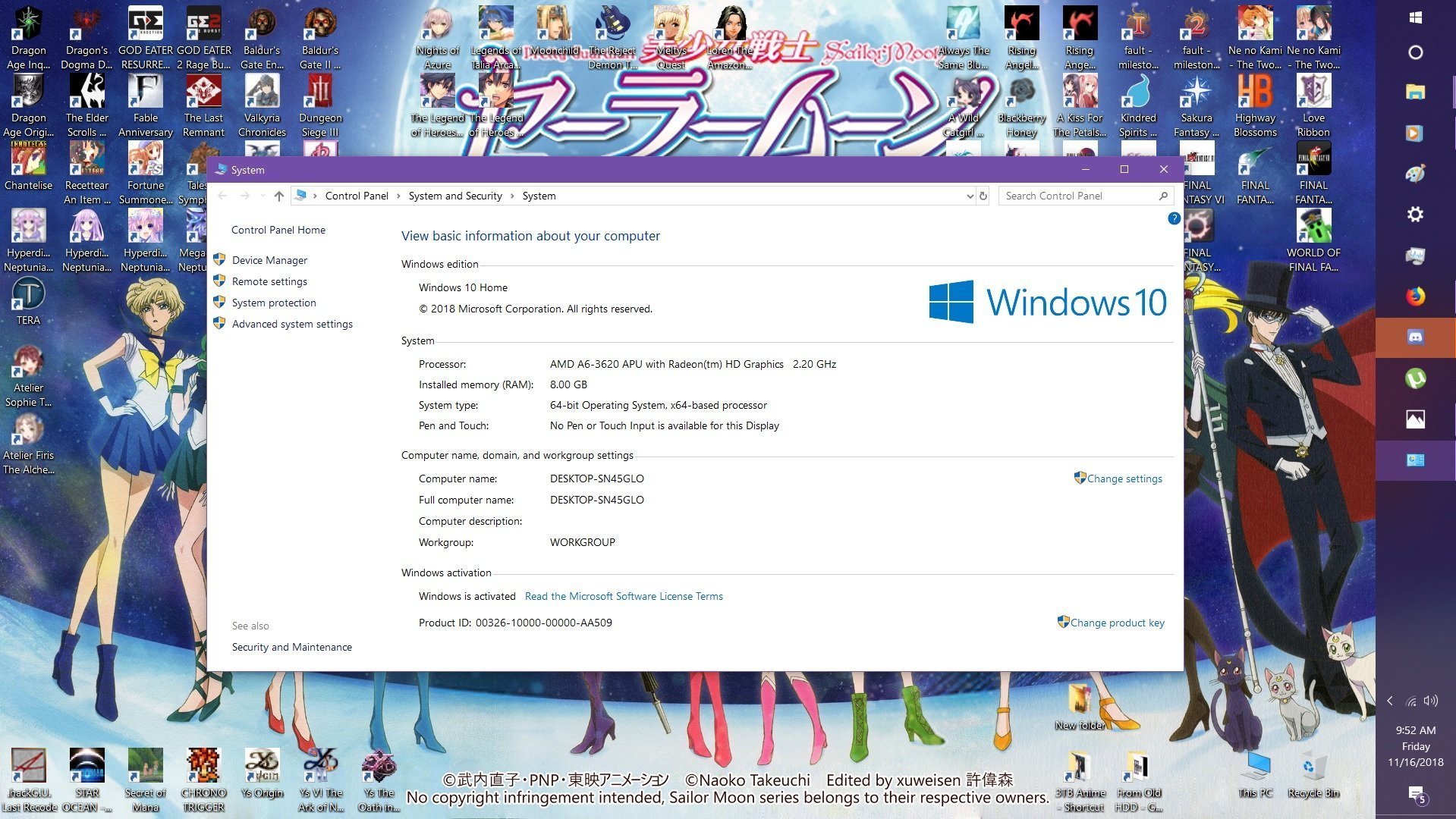Open Fable Anniversary desktop shortcut
1456x819 pixels.
[x=145, y=106]
